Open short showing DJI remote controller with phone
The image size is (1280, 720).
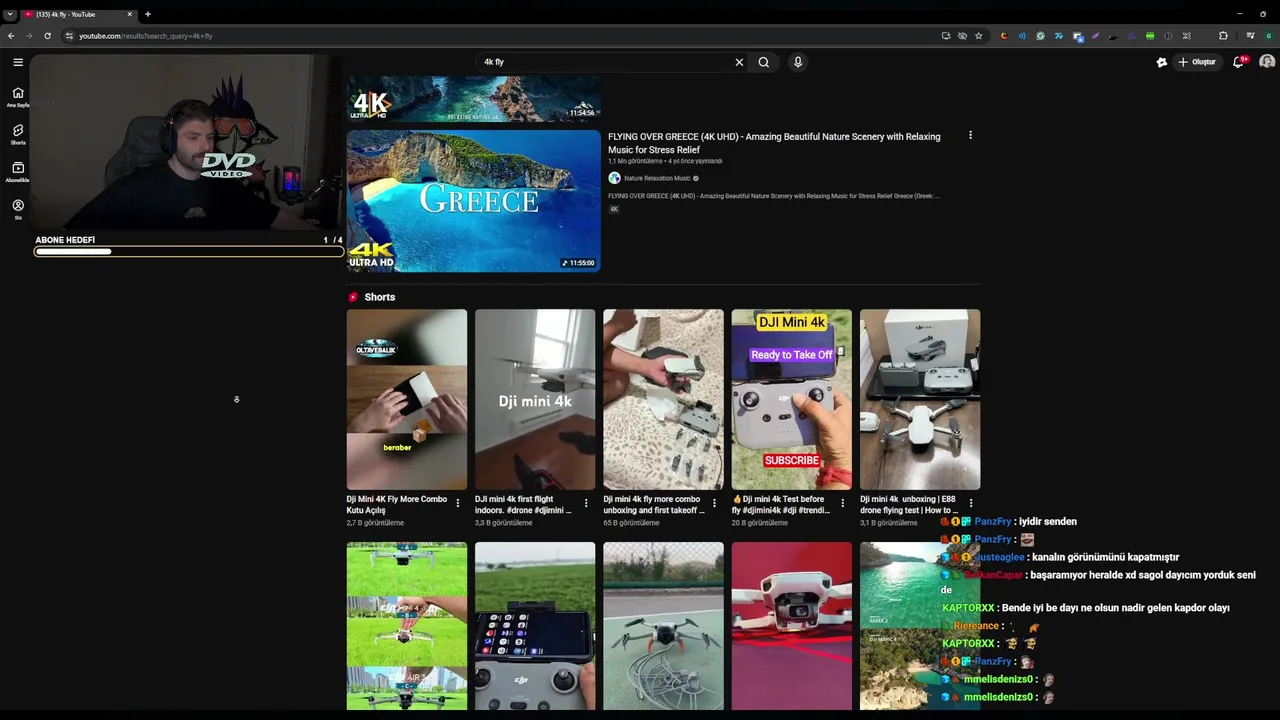click(x=535, y=626)
